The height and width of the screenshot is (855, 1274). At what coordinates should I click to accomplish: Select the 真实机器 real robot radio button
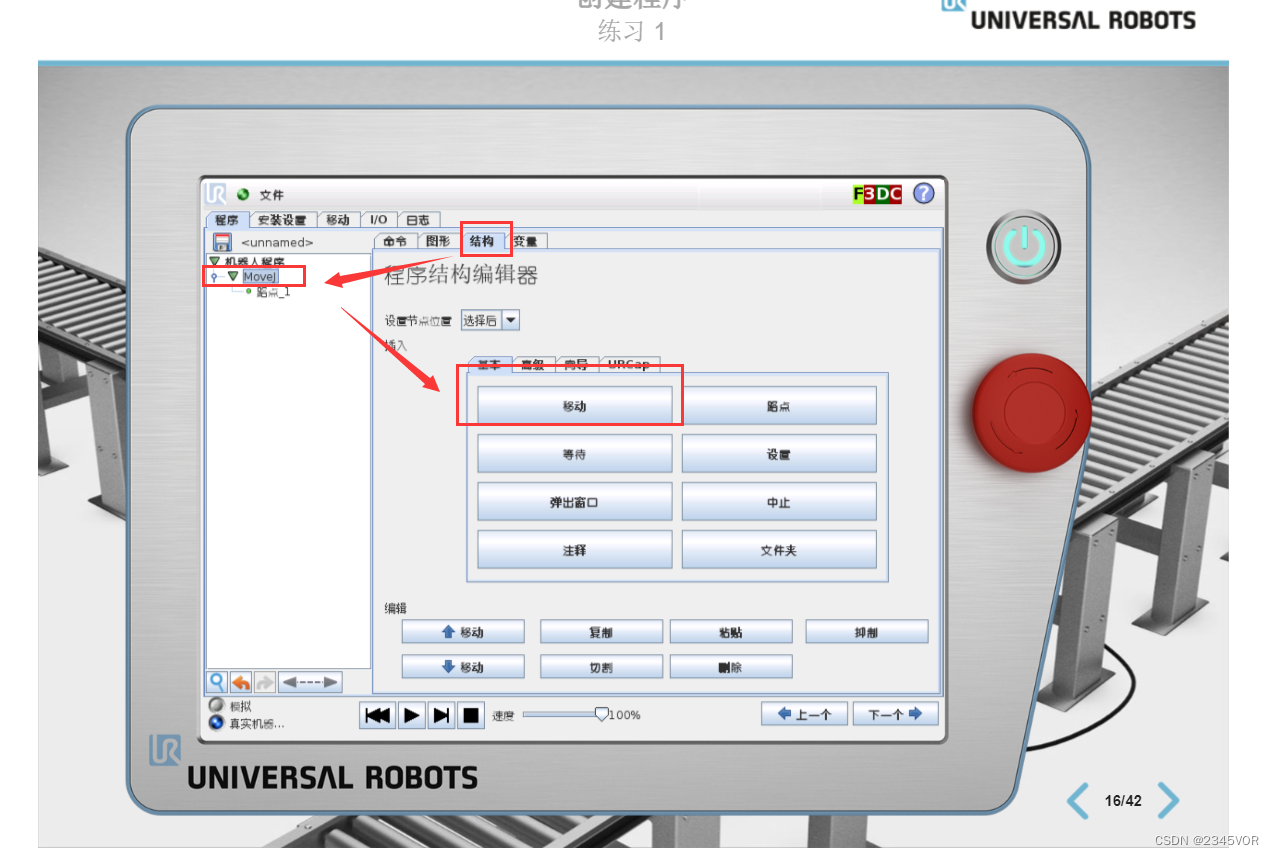coord(216,723)
